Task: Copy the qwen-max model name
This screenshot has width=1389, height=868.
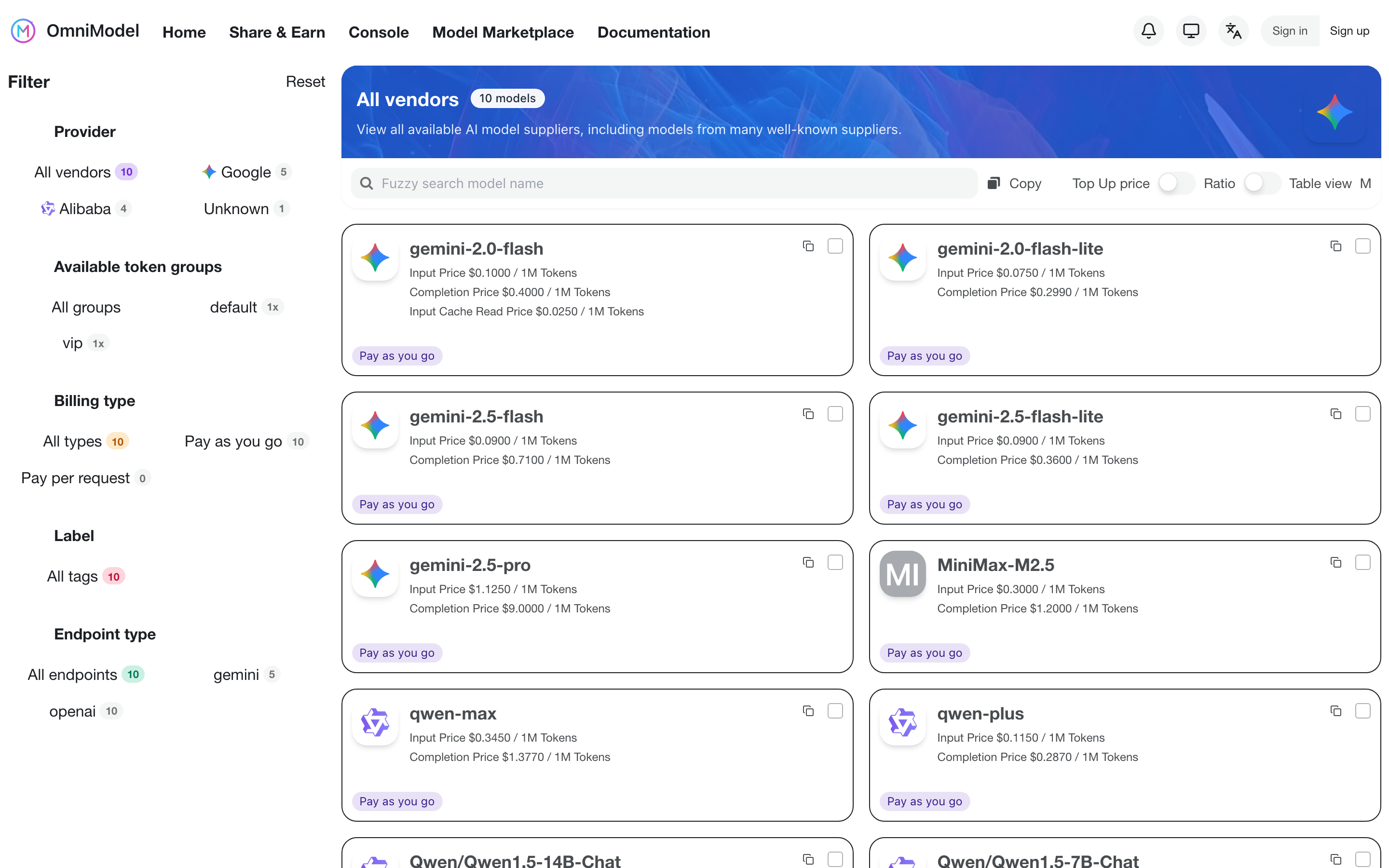Action: [x=808, y=711]
